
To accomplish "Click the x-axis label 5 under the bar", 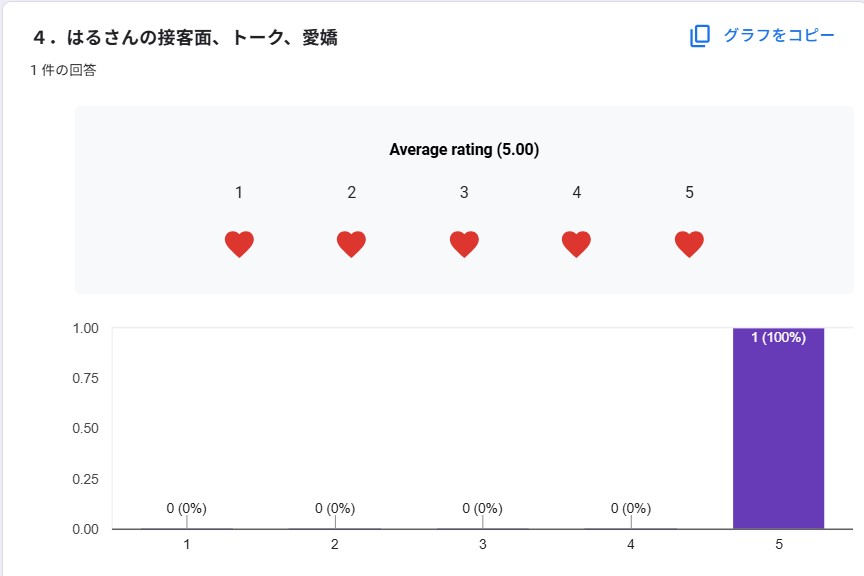I will coord(778,545).
